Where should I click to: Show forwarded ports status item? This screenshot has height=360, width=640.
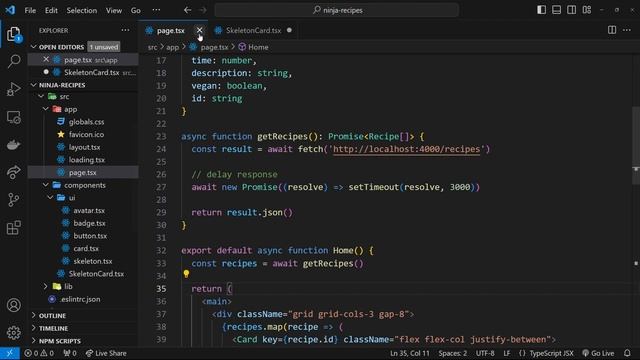pyautogui.click(x=70, y=353)
